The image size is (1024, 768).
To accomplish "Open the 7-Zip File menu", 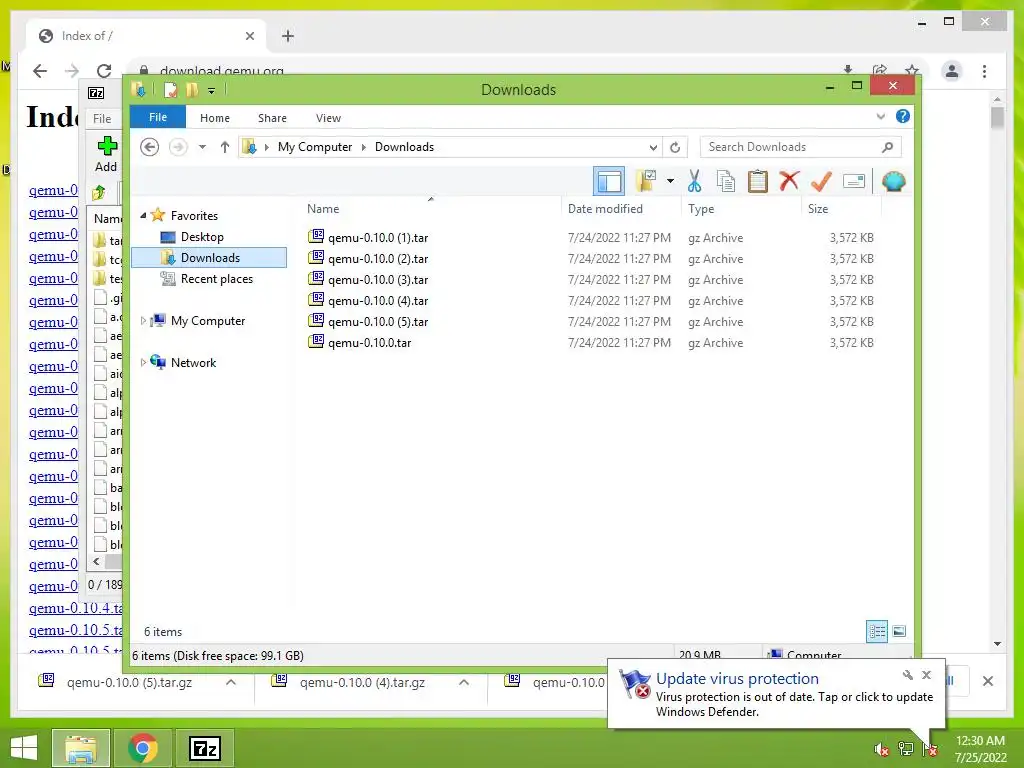I will (102, 119).
